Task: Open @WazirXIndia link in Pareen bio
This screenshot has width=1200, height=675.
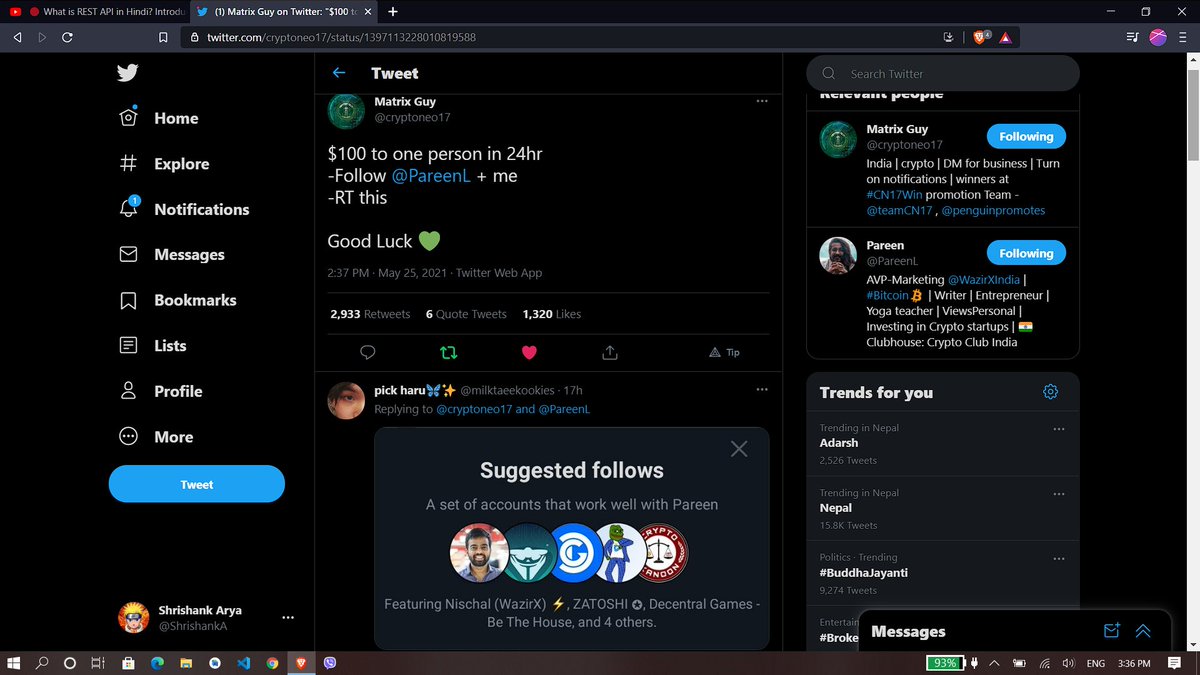Action: pos(986,280)
